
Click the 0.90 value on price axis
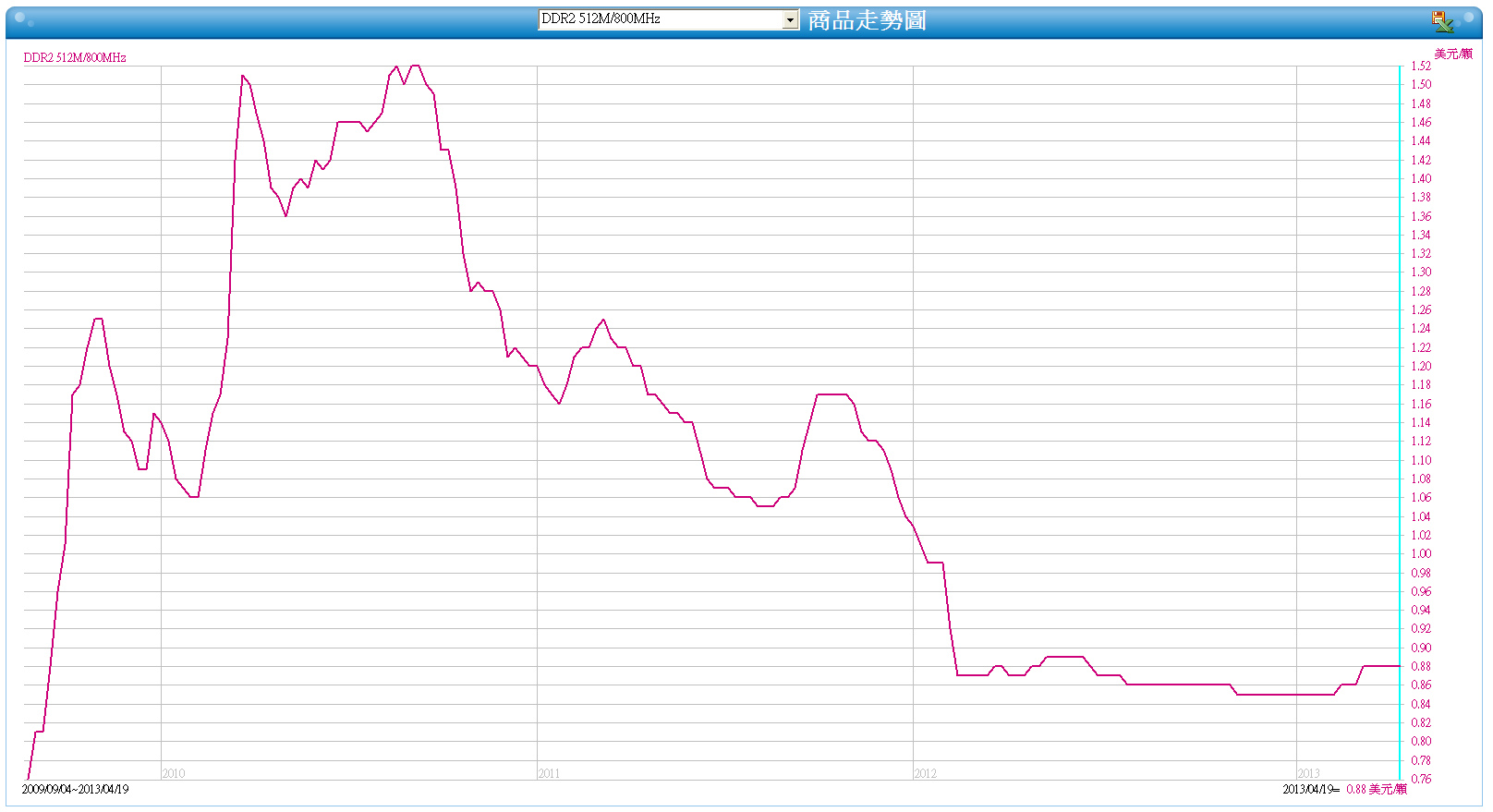pyautogui.click(x=1421, y=648)
